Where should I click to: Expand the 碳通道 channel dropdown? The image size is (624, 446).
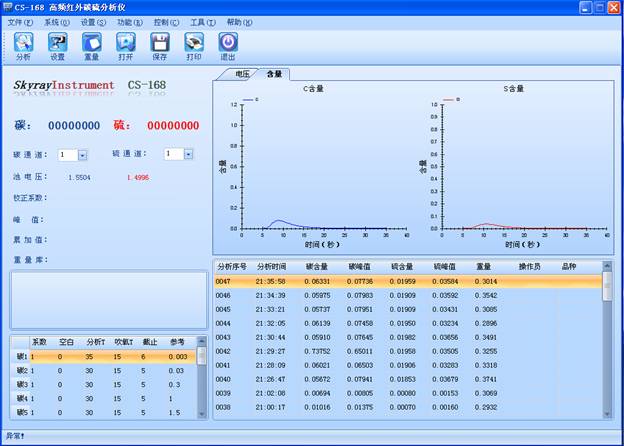coord(82,155)
